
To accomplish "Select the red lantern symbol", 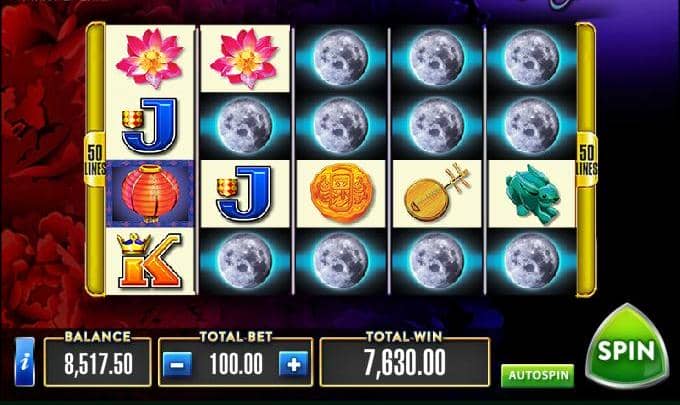I will [x=150, y=193].
